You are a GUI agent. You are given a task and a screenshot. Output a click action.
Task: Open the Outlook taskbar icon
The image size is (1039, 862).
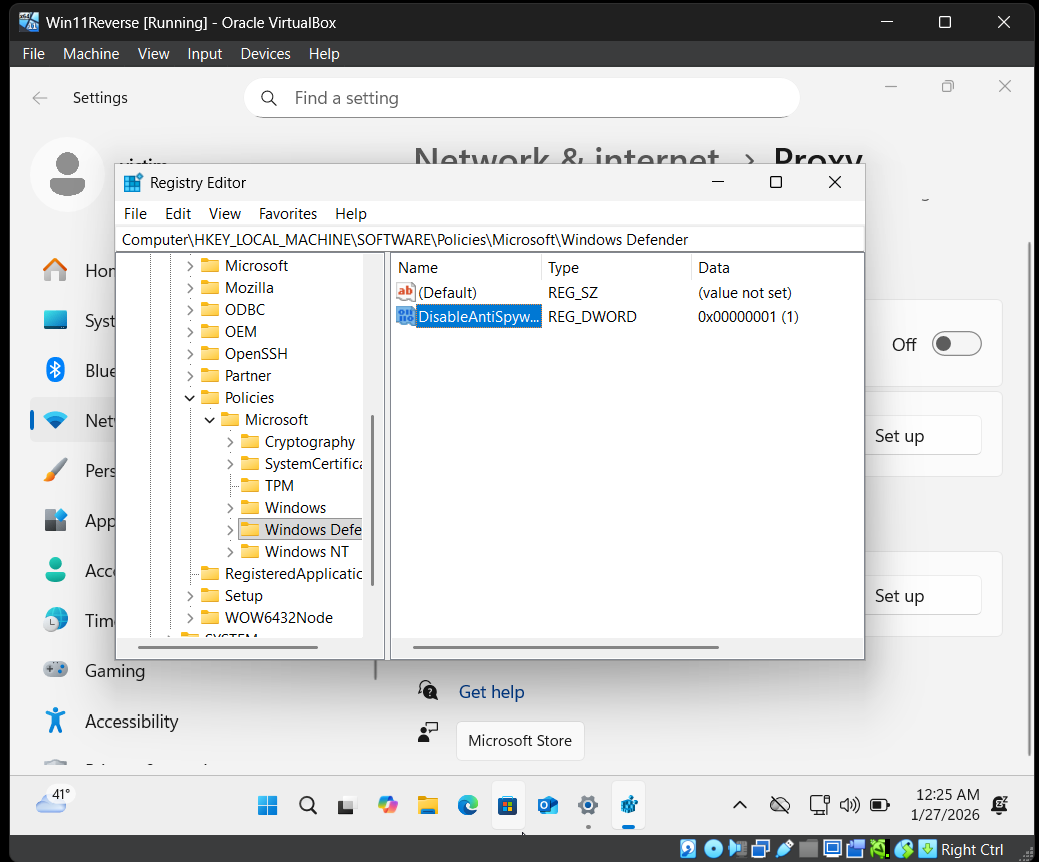click(x=548, y=805)
